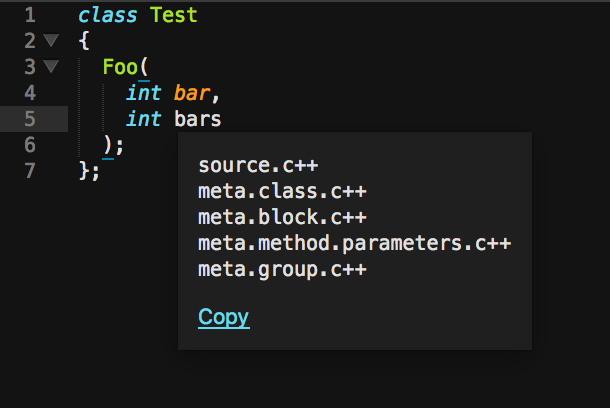The height and width of the screenshot is (408, 610).
Task: Click the 'Test' class name
Action: pos(174,16)
